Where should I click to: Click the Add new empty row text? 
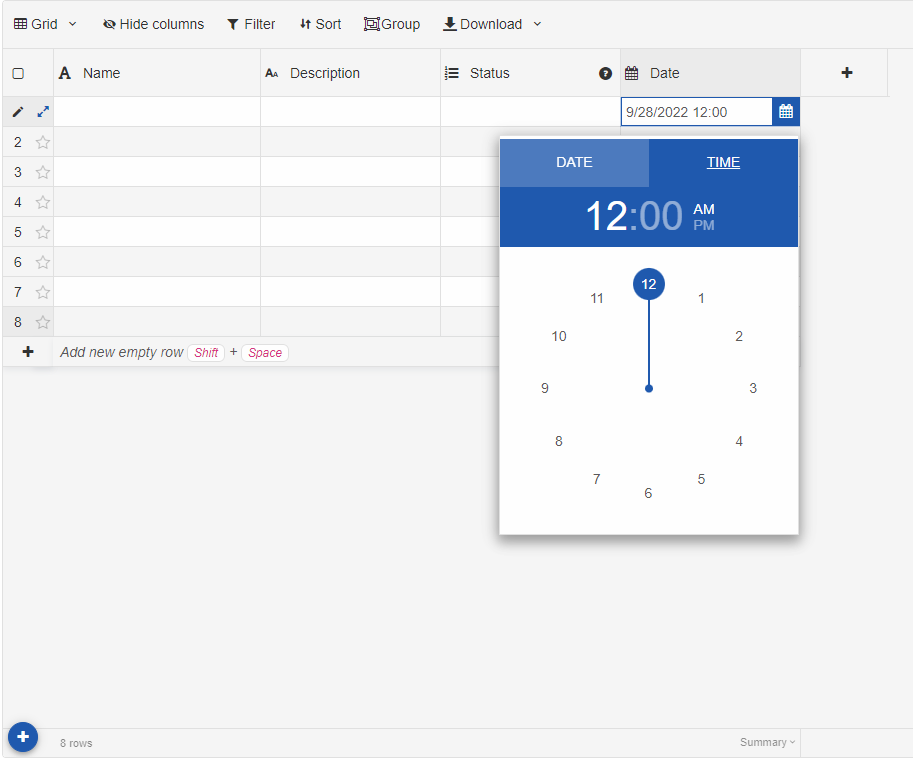click(x=122, y=352)
